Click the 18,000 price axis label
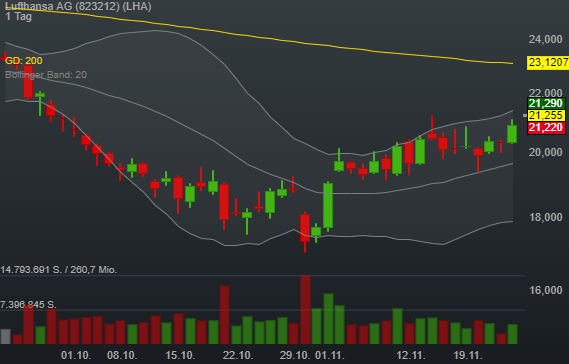Screen dimensions: 569x364 (x=545, y=217)
